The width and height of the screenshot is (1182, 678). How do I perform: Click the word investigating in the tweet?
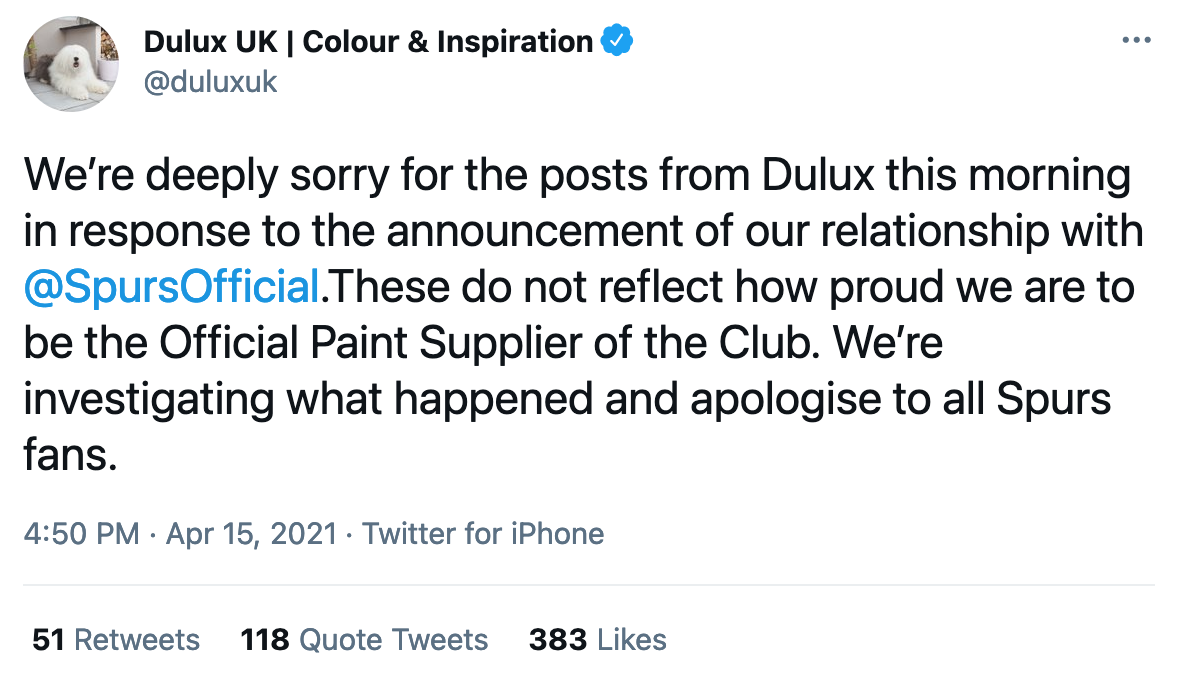(149, 400)
